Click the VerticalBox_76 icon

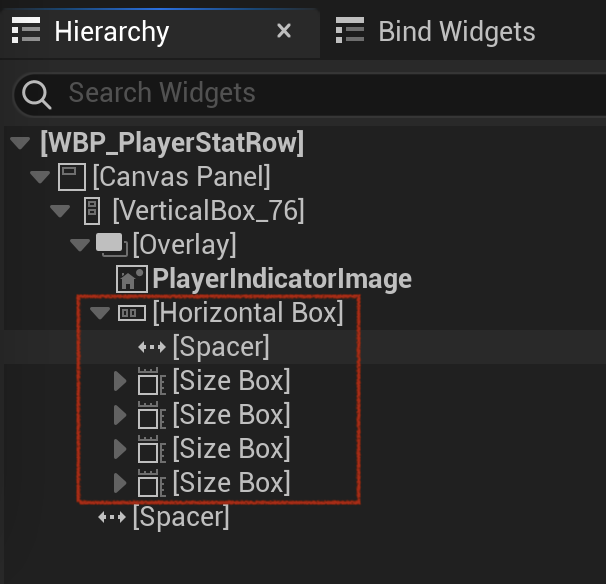(92, 211)
